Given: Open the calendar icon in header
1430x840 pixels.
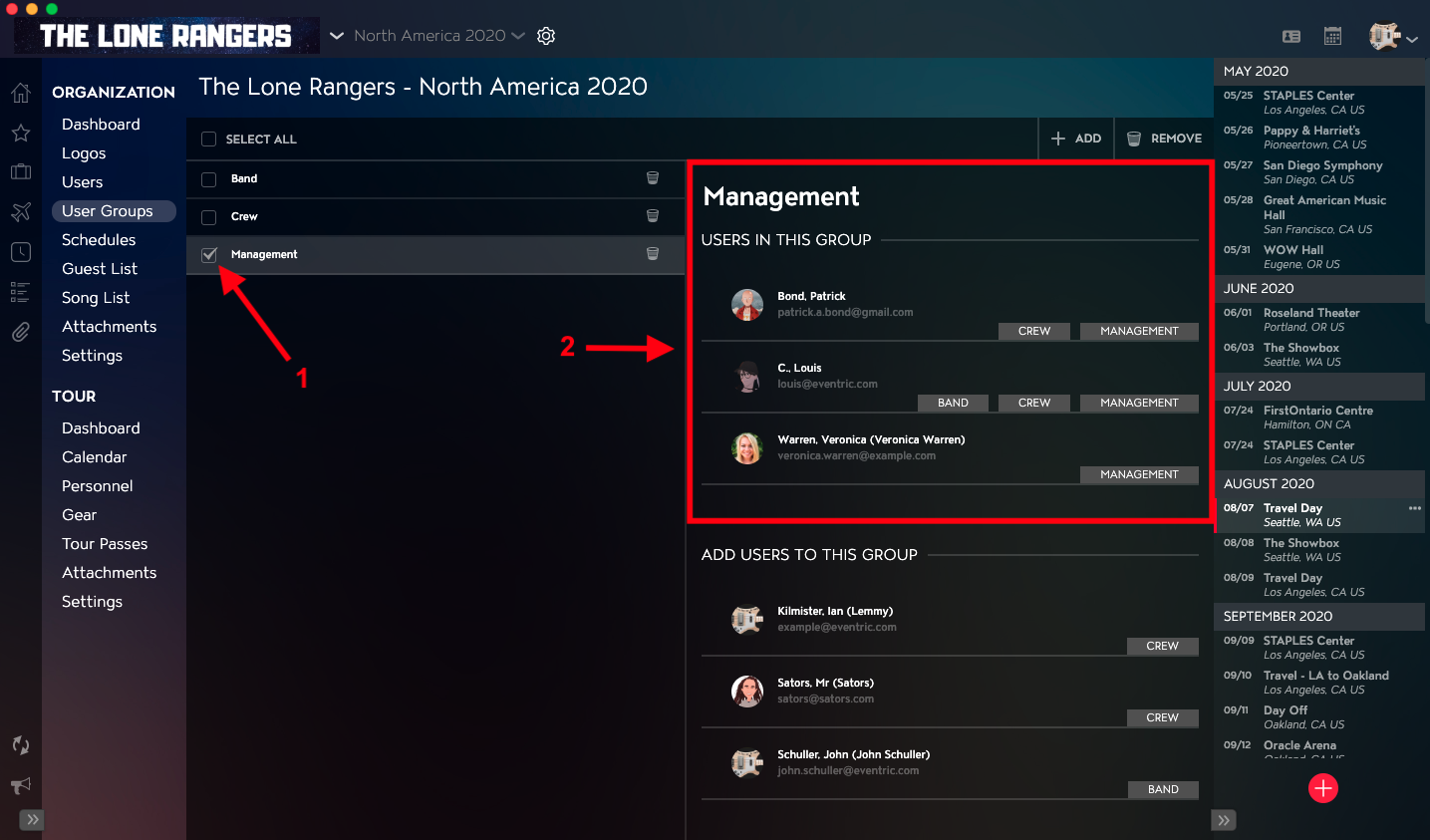Looking at the screenshot, I should pyautogui.click(x=1332, y=37).
